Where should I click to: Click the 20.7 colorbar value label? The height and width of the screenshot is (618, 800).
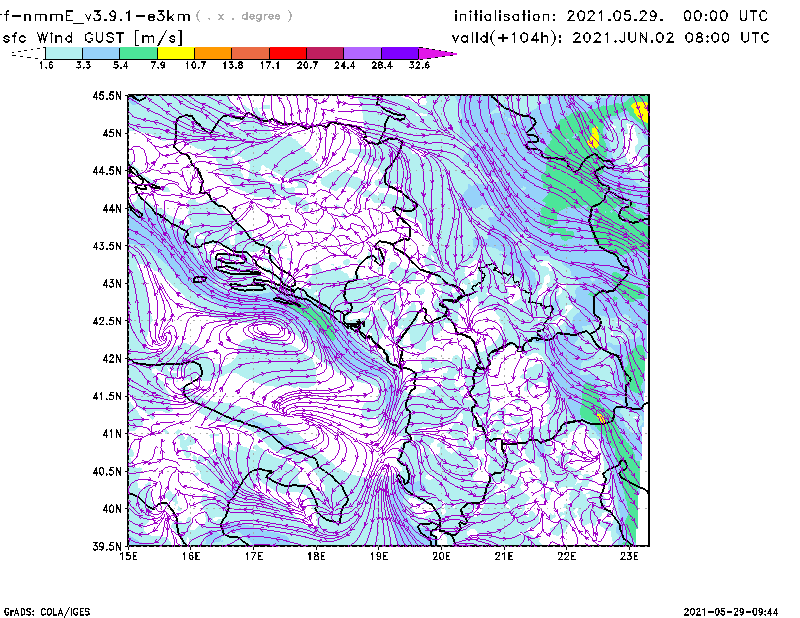point(307,65)
